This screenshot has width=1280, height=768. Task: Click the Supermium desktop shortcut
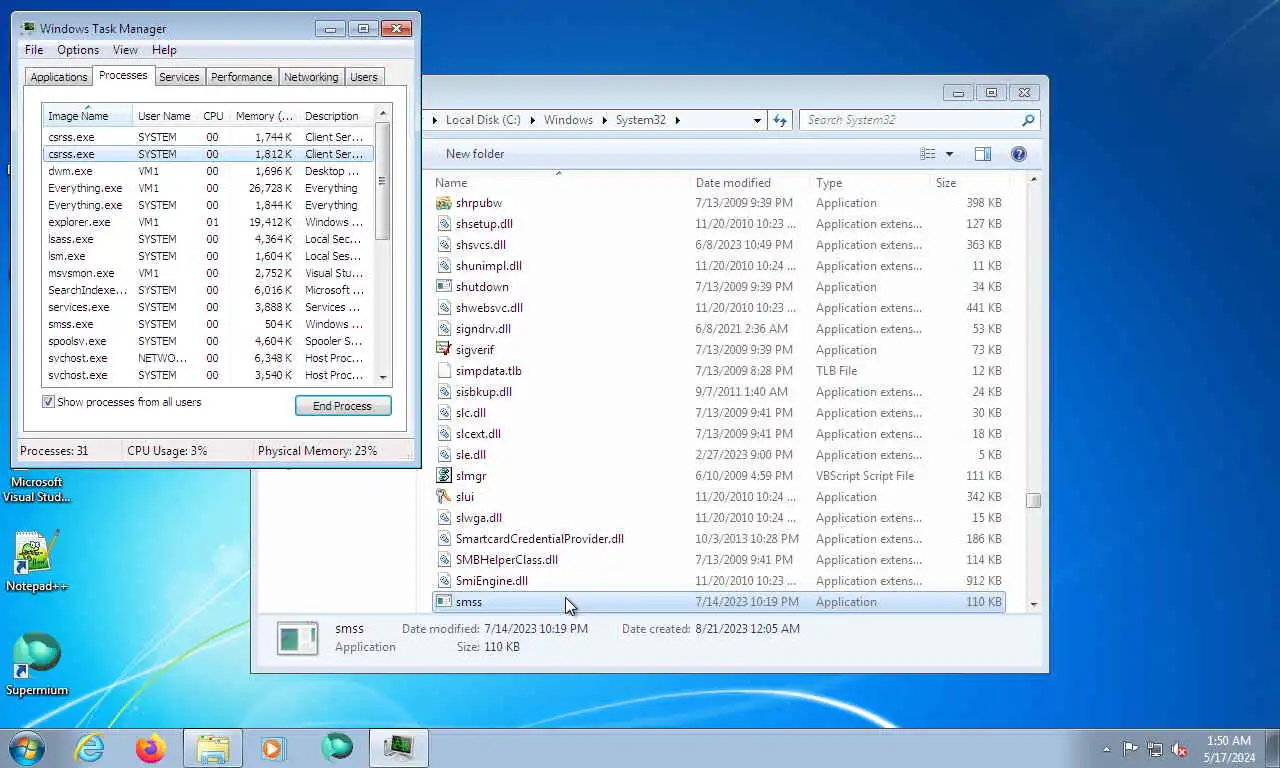pos(36,664)
